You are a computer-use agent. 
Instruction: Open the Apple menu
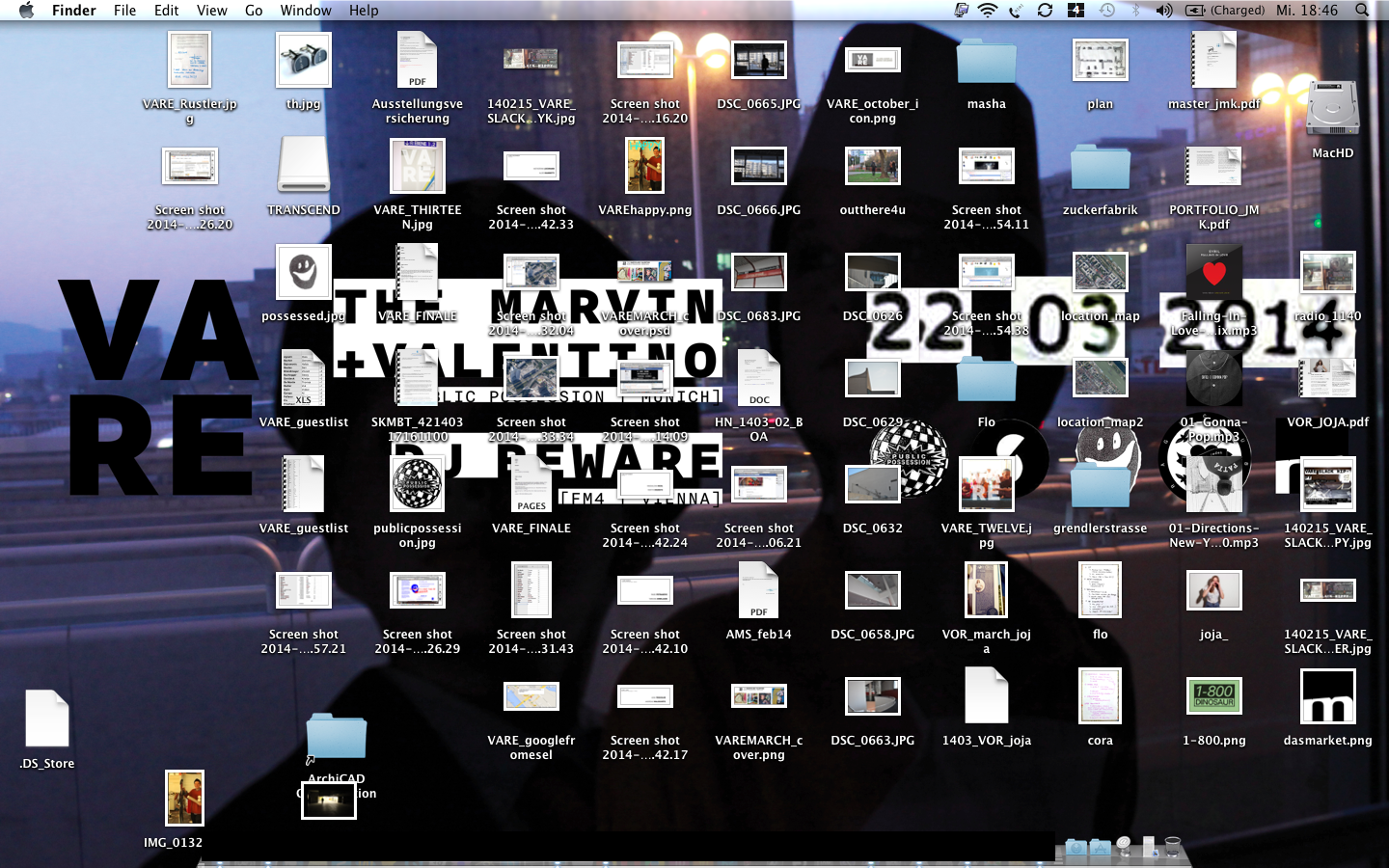click(26, 11)
